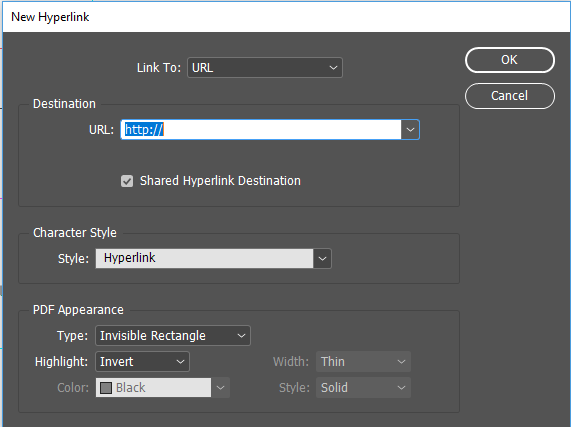This screenshot has height=427, width=571.
Task: Click the Destination group heading
Action: [x=64, y=104]
